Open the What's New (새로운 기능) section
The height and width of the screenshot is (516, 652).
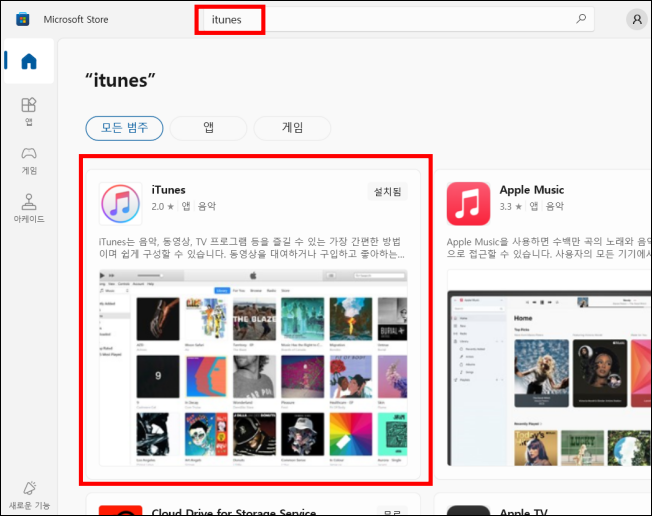click(29, 495)
